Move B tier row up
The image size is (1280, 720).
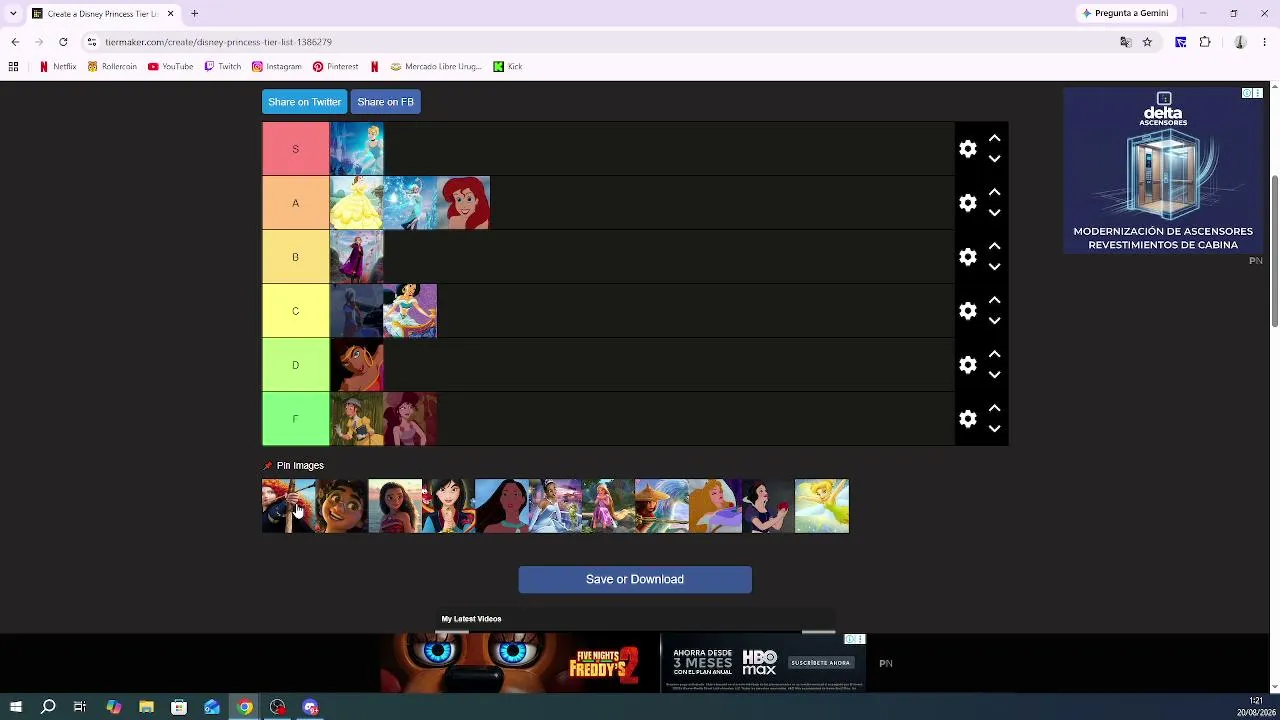point(994,247)
